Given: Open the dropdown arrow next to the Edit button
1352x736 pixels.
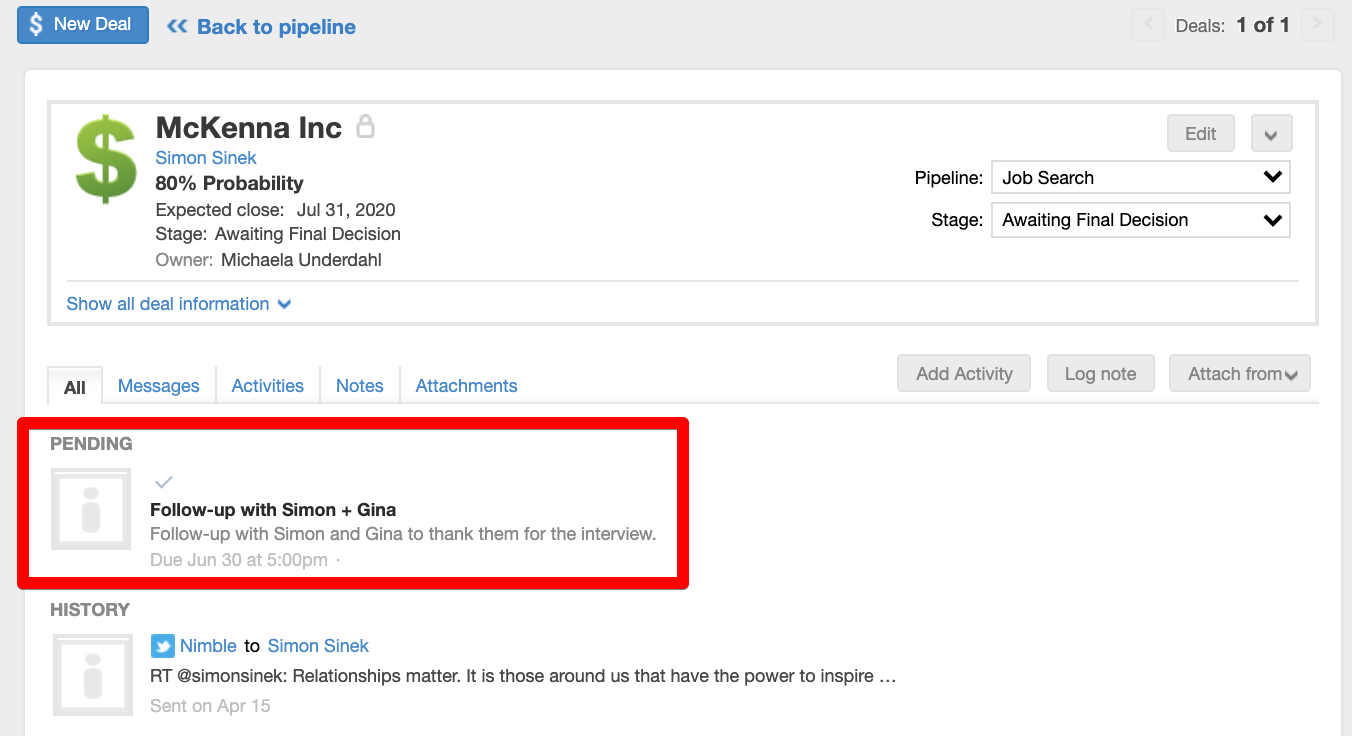Looking at the screenshot, I should [x=1271, y=132].
